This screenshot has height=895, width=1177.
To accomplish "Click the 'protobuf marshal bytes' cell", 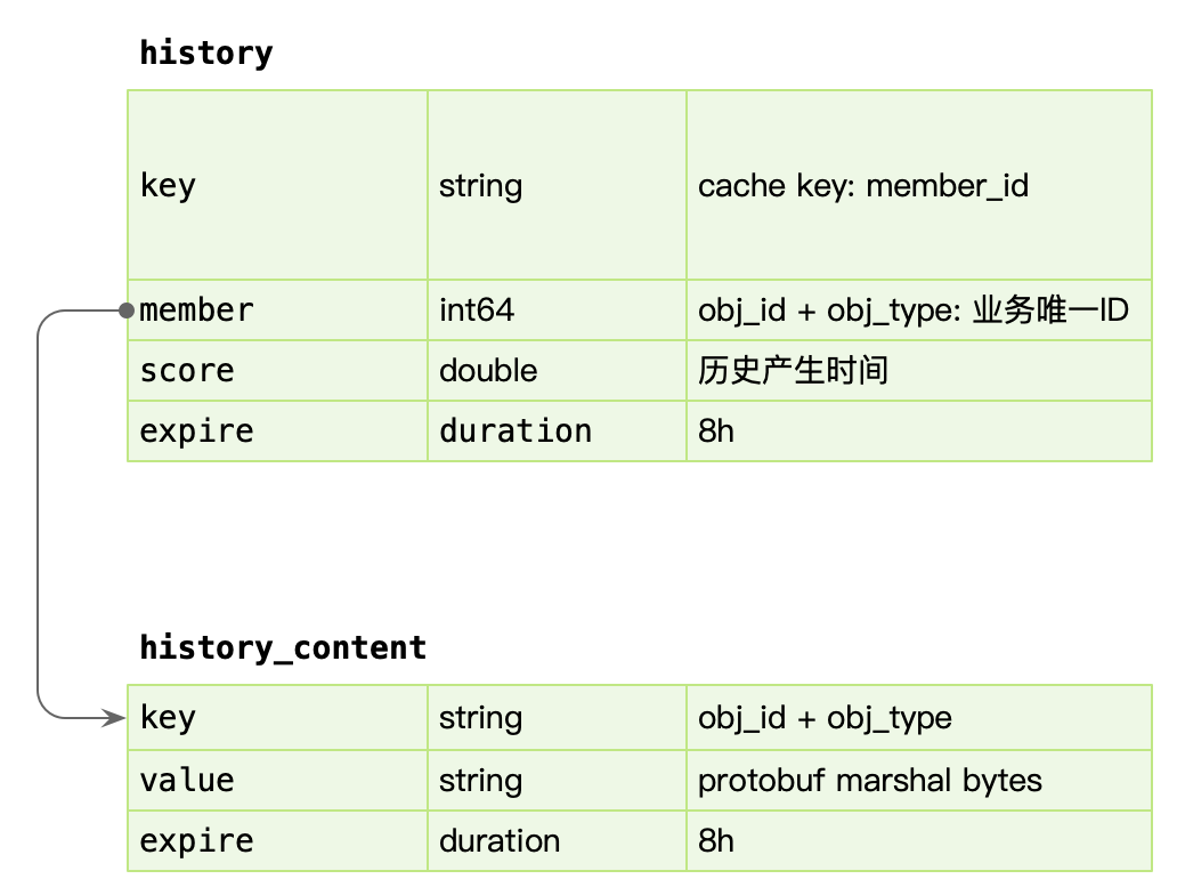I will [918, 780].
